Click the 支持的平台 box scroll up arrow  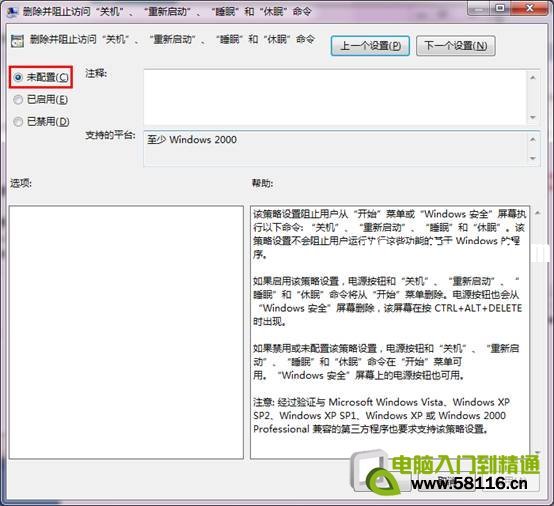[533, 140]
